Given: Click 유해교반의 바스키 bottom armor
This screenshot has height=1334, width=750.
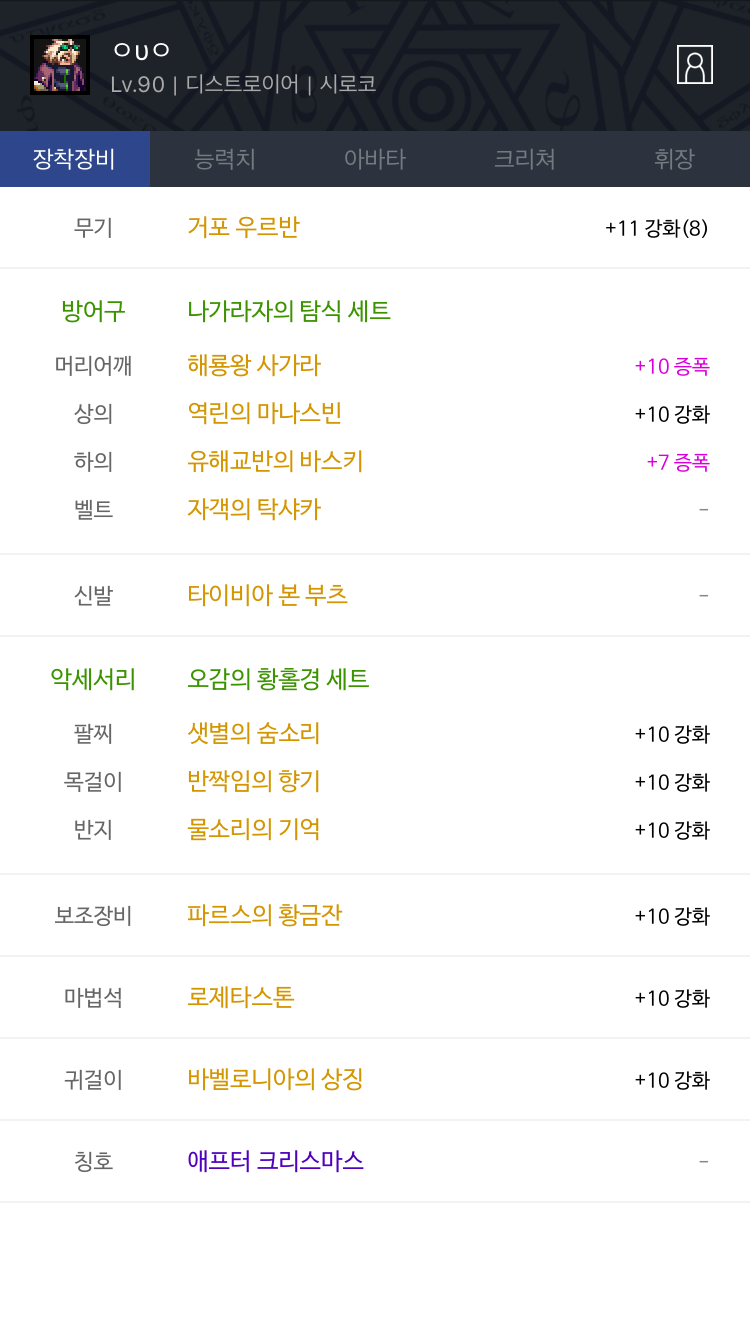Looking at the screenshot, I should point(275,461).
